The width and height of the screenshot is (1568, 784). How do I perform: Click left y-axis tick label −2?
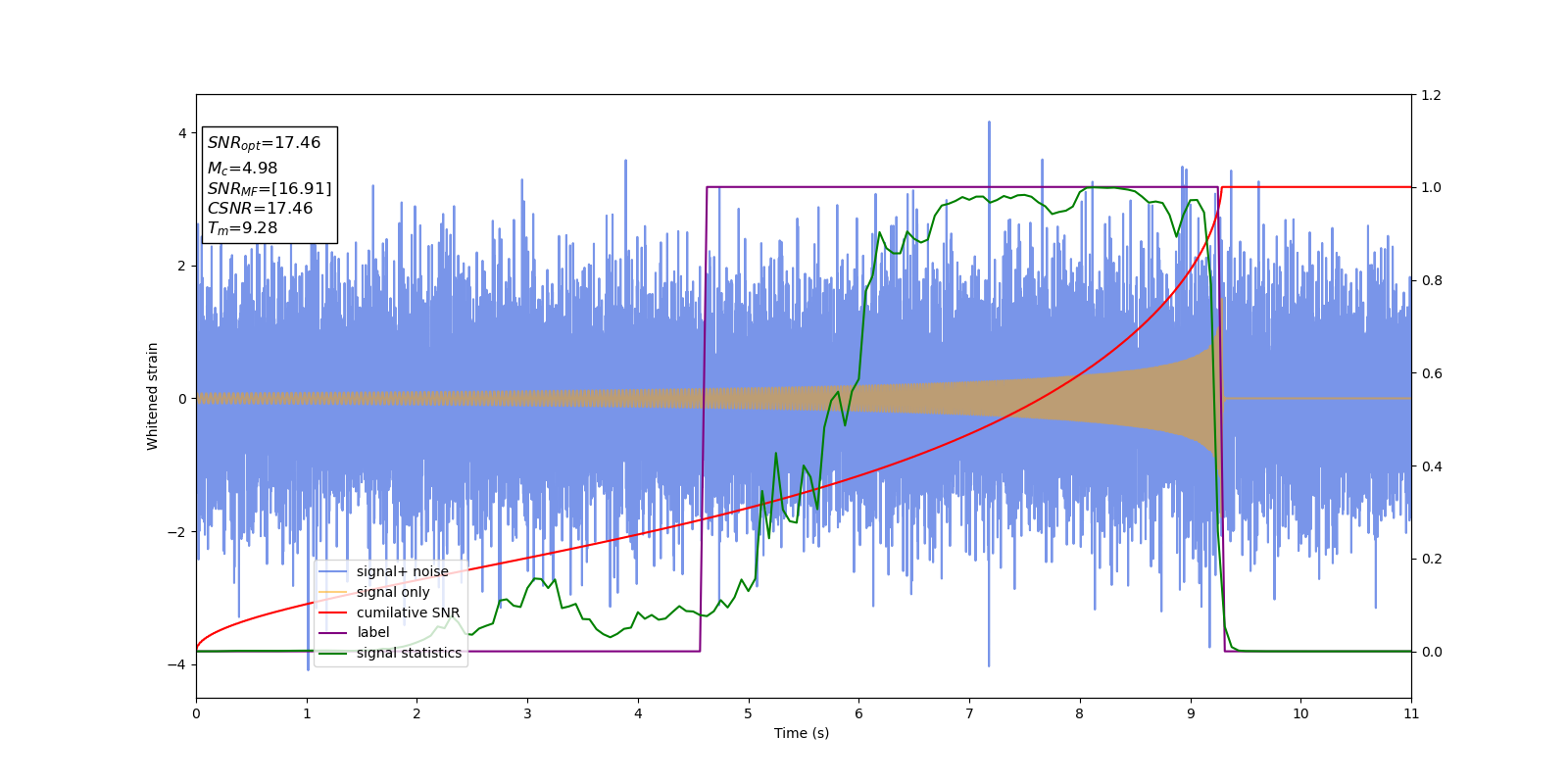pyautogui.click(x=177, y=532)
